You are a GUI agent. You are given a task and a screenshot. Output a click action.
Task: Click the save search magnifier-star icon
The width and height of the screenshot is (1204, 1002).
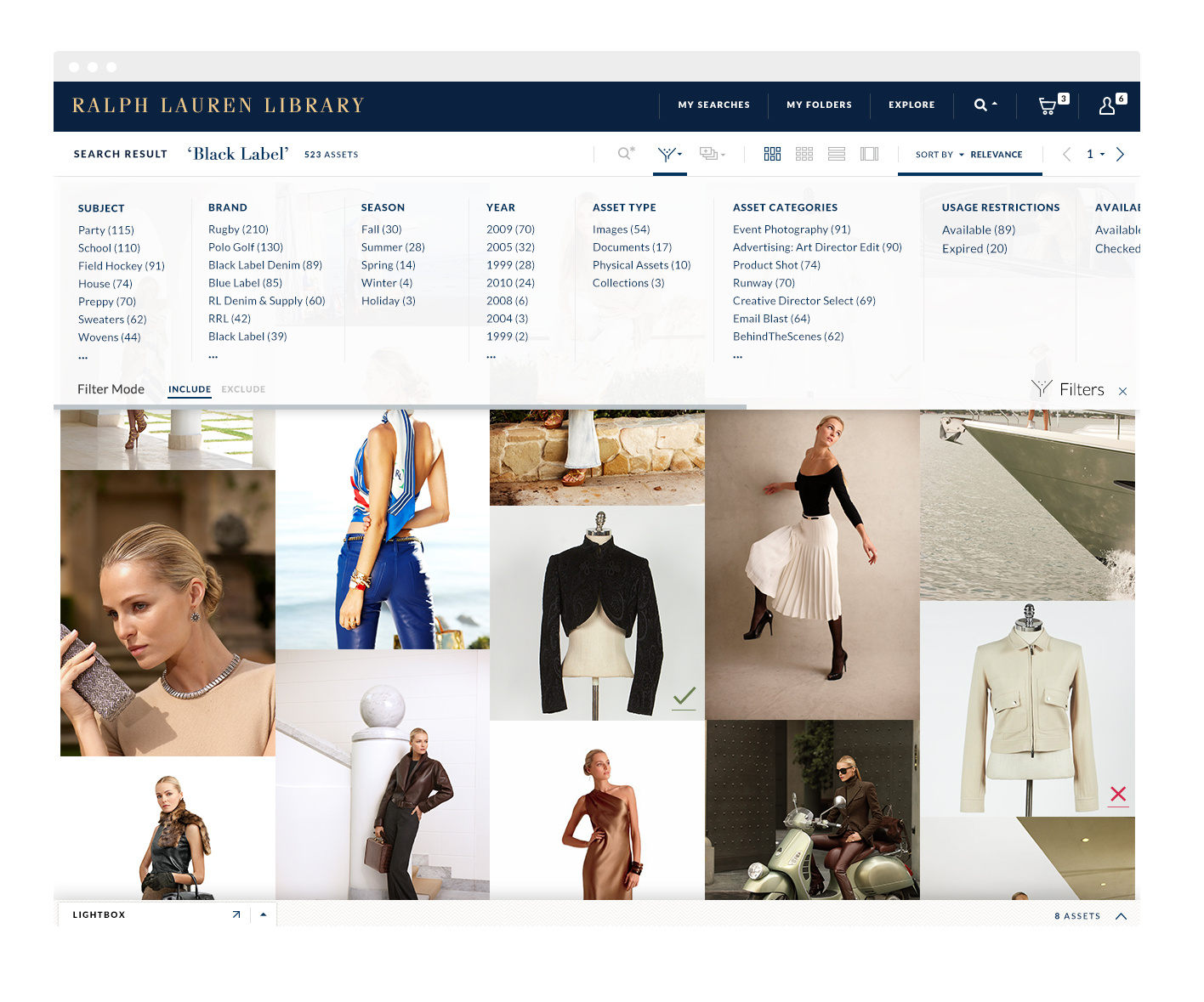click(626, 154)
